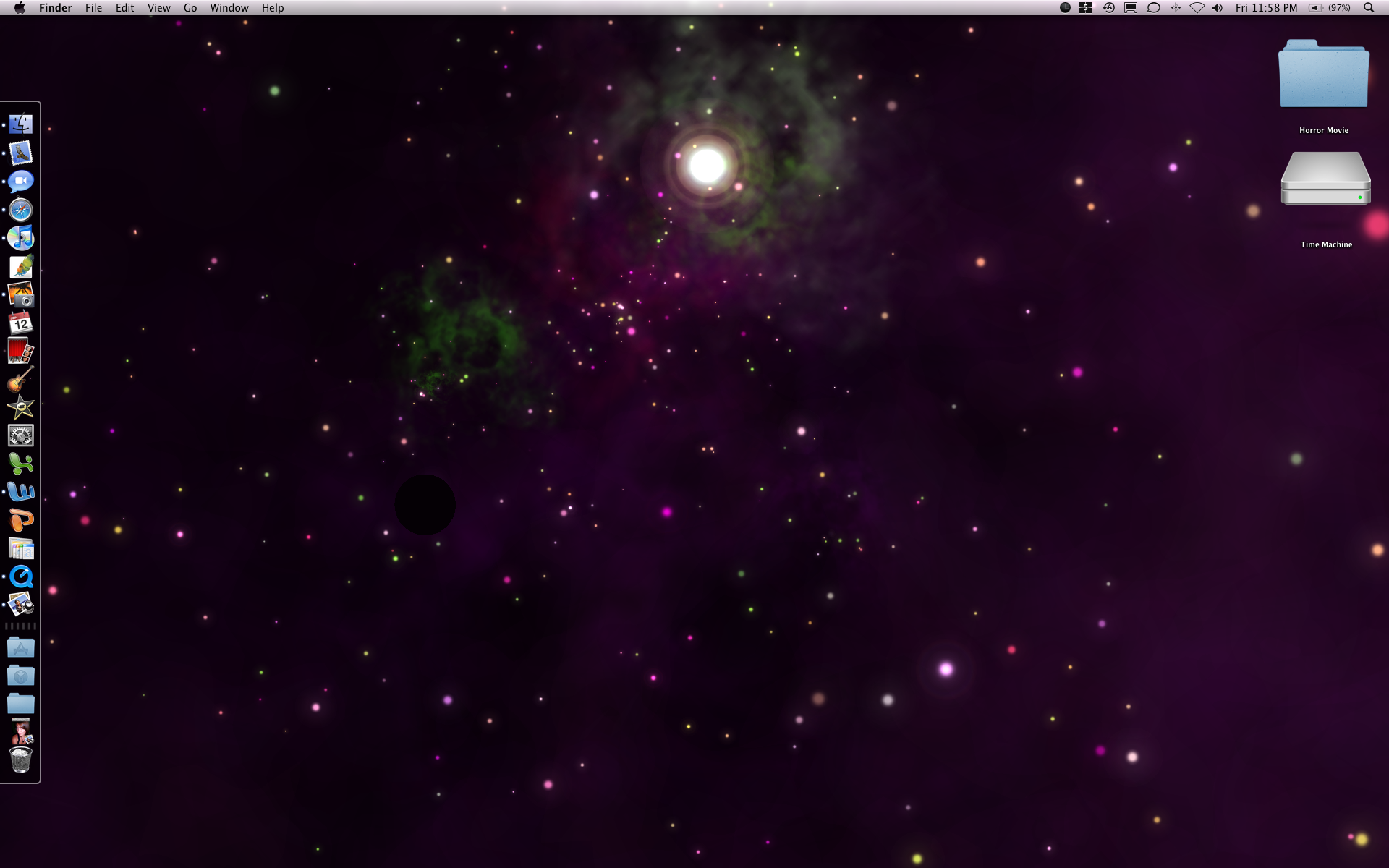This screenshot has width=1389, height=868.
Task: Click the menu bar icon showing number 5
Action: (x=1086, y=8)
